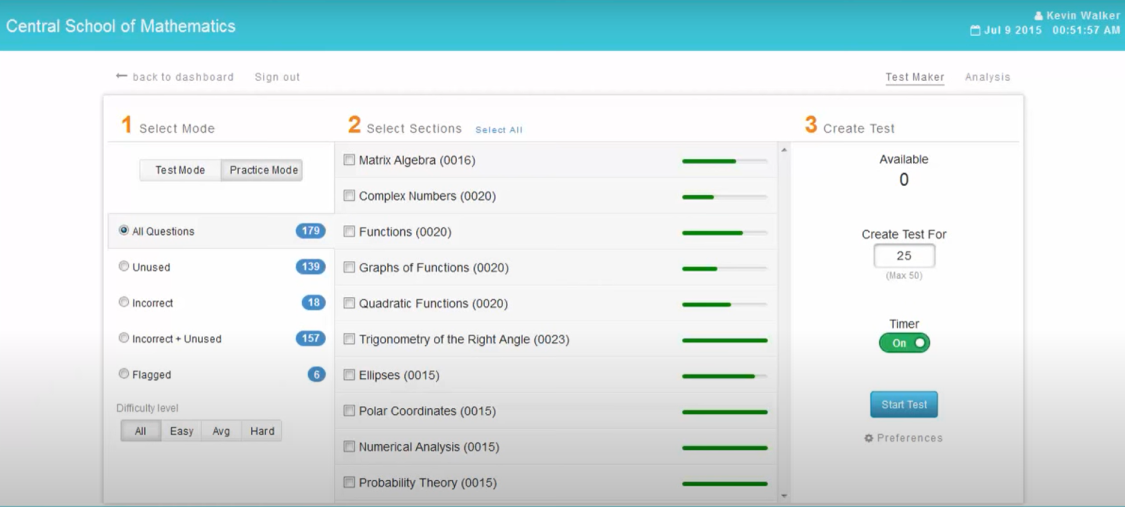The height and width of the screenshot is (507, 1125).
Task: Click the Complex Numbers progress bar
Action: pyautogui.click(x=724, y=197)
